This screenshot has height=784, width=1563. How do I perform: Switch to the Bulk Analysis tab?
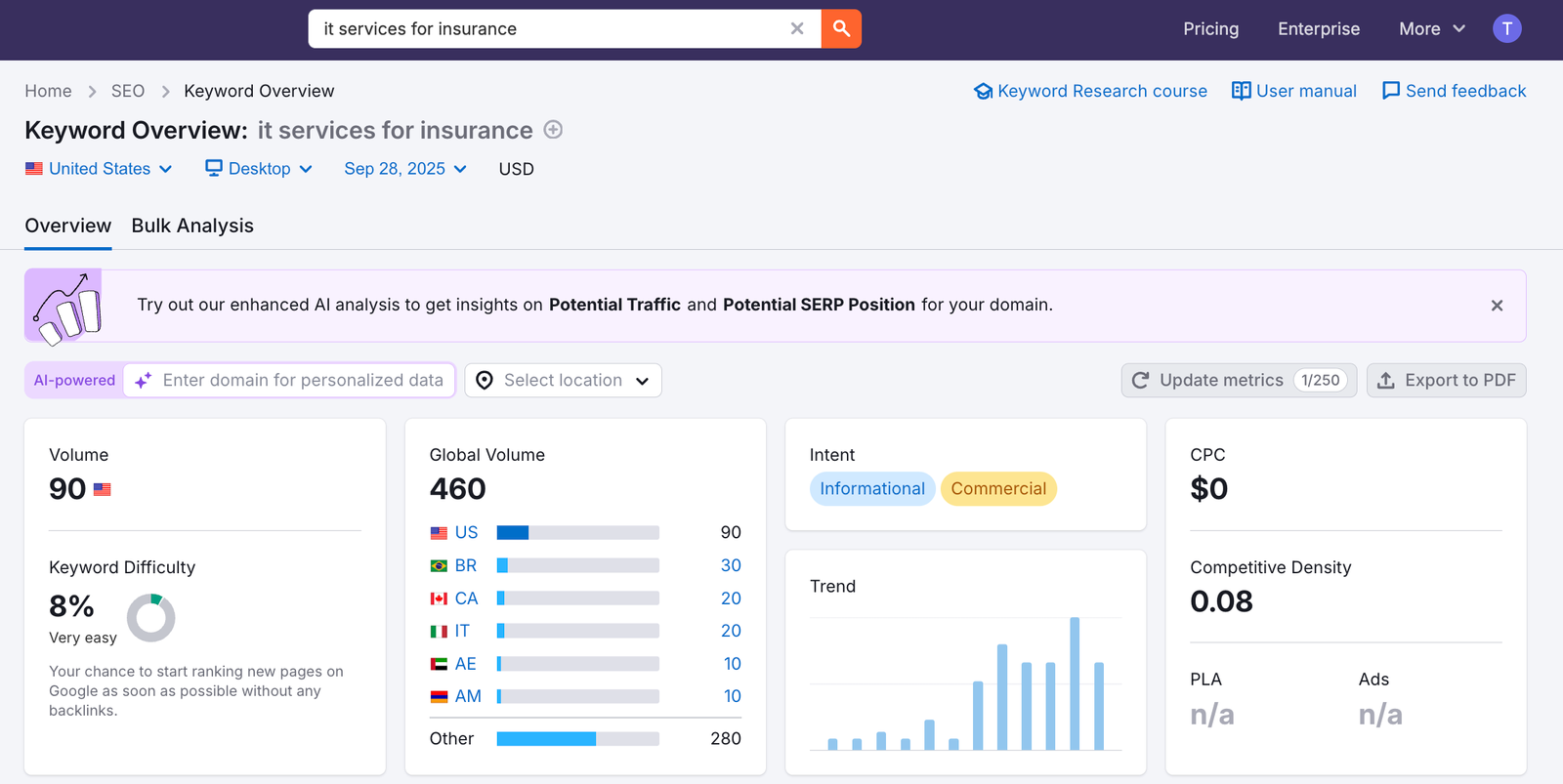[192, 226]
